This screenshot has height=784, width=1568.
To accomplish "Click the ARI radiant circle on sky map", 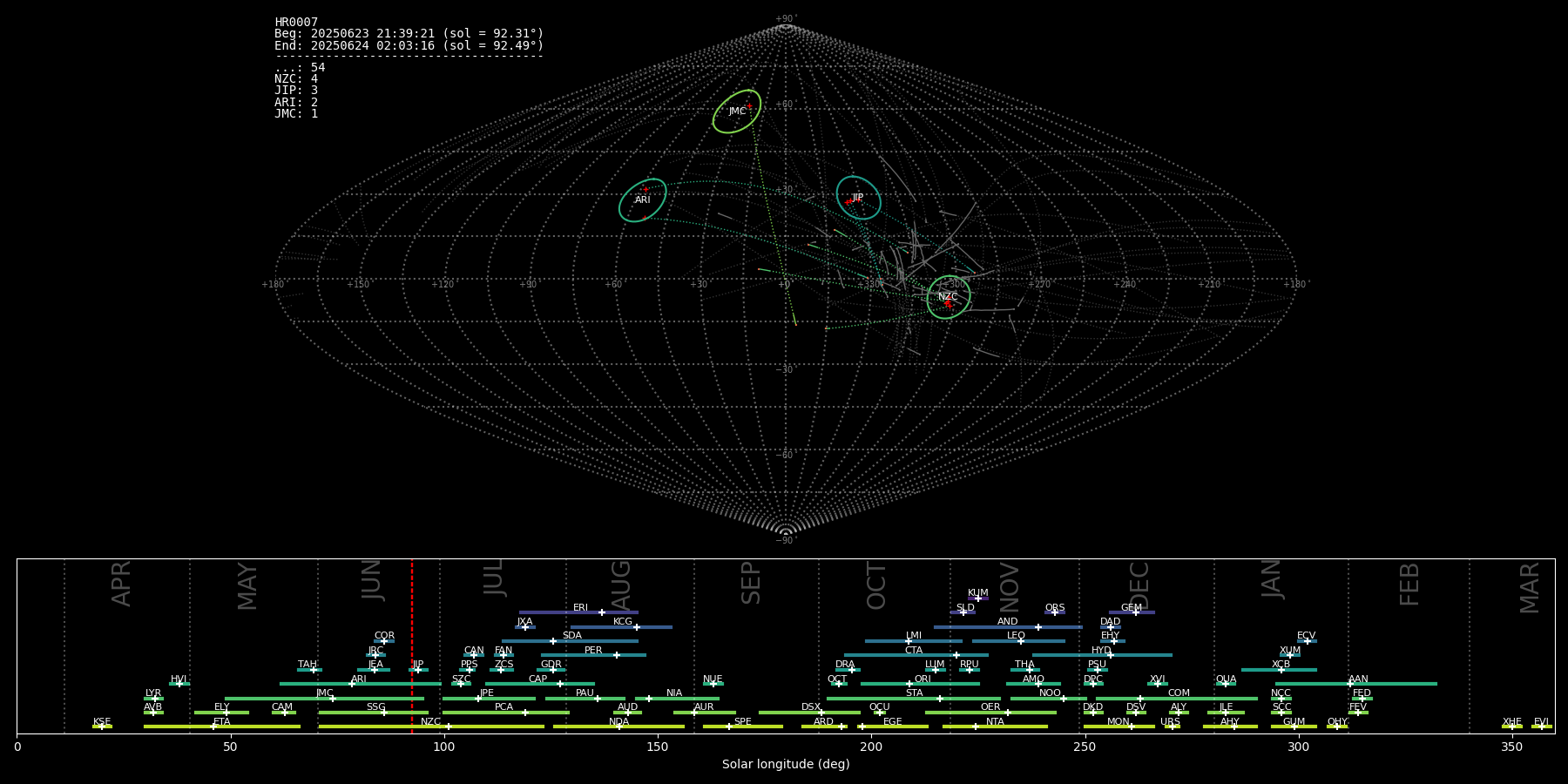I will [x=643, y=200].
